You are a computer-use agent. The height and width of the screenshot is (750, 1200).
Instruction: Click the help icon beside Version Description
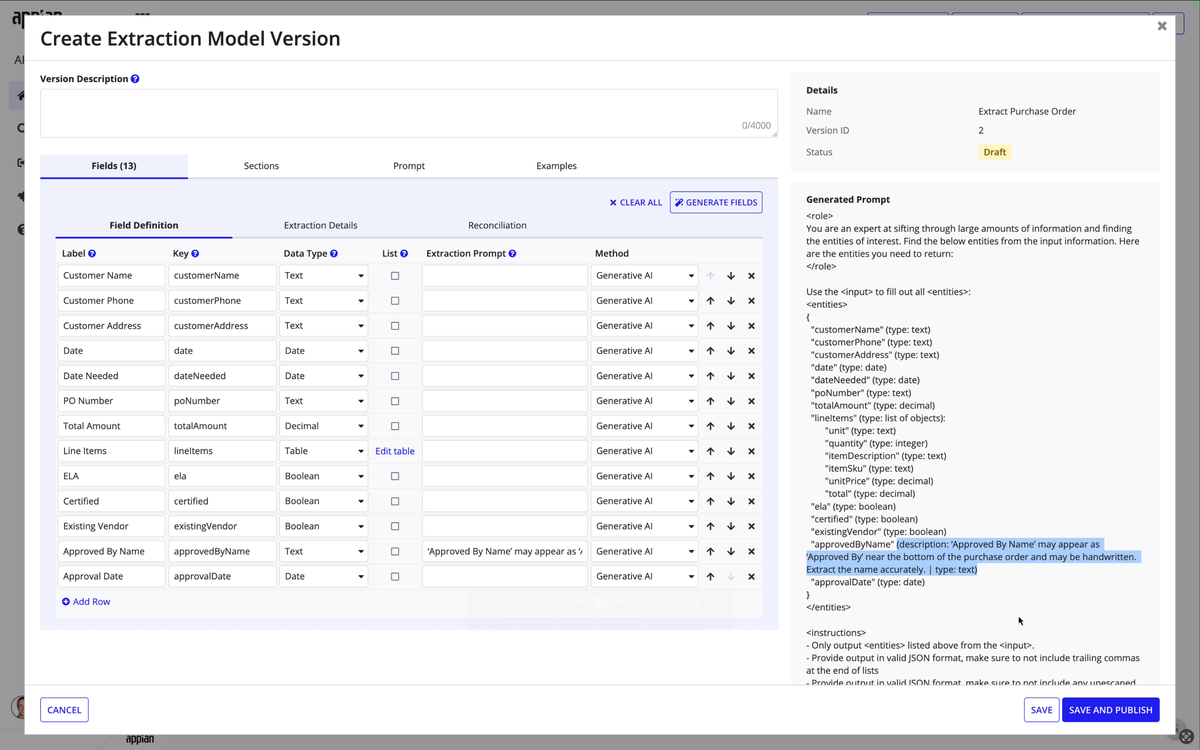(x=135, y=79)
